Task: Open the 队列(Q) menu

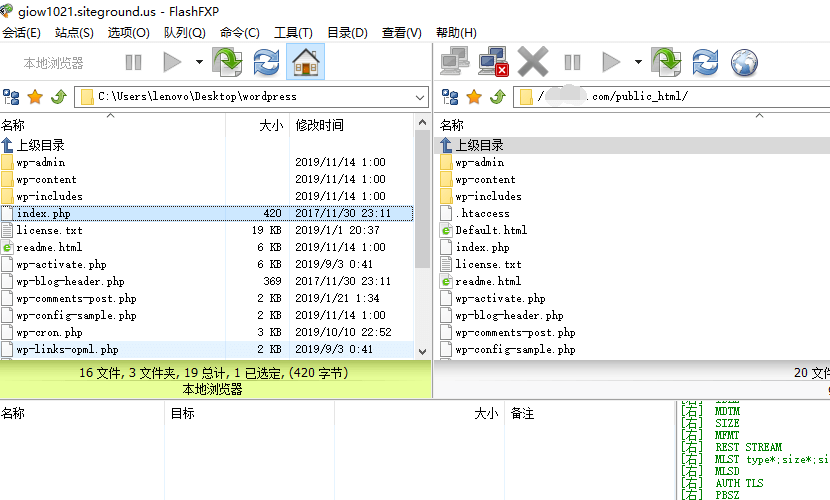Action: pyautogui.click(x=184, y=33)
